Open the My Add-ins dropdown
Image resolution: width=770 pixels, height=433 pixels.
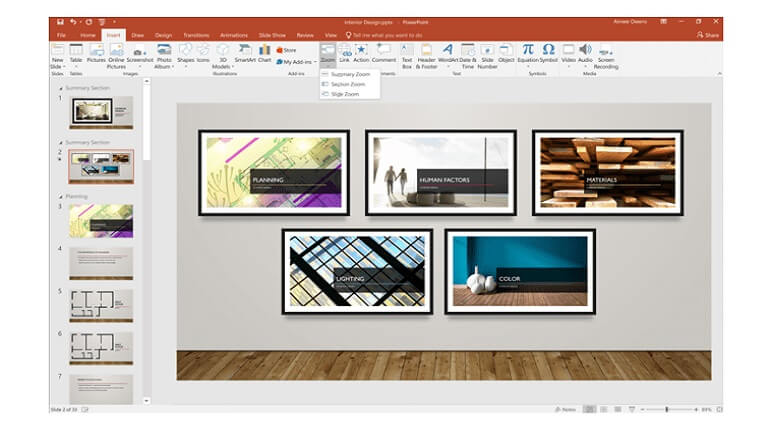click(296, 62)
